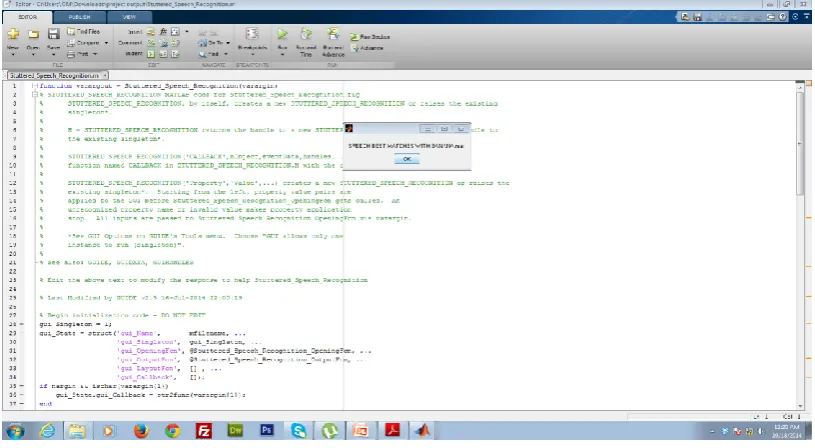Click the Run Section button
The height and width of the screenshot is (448, 815).
click(370, 37)
